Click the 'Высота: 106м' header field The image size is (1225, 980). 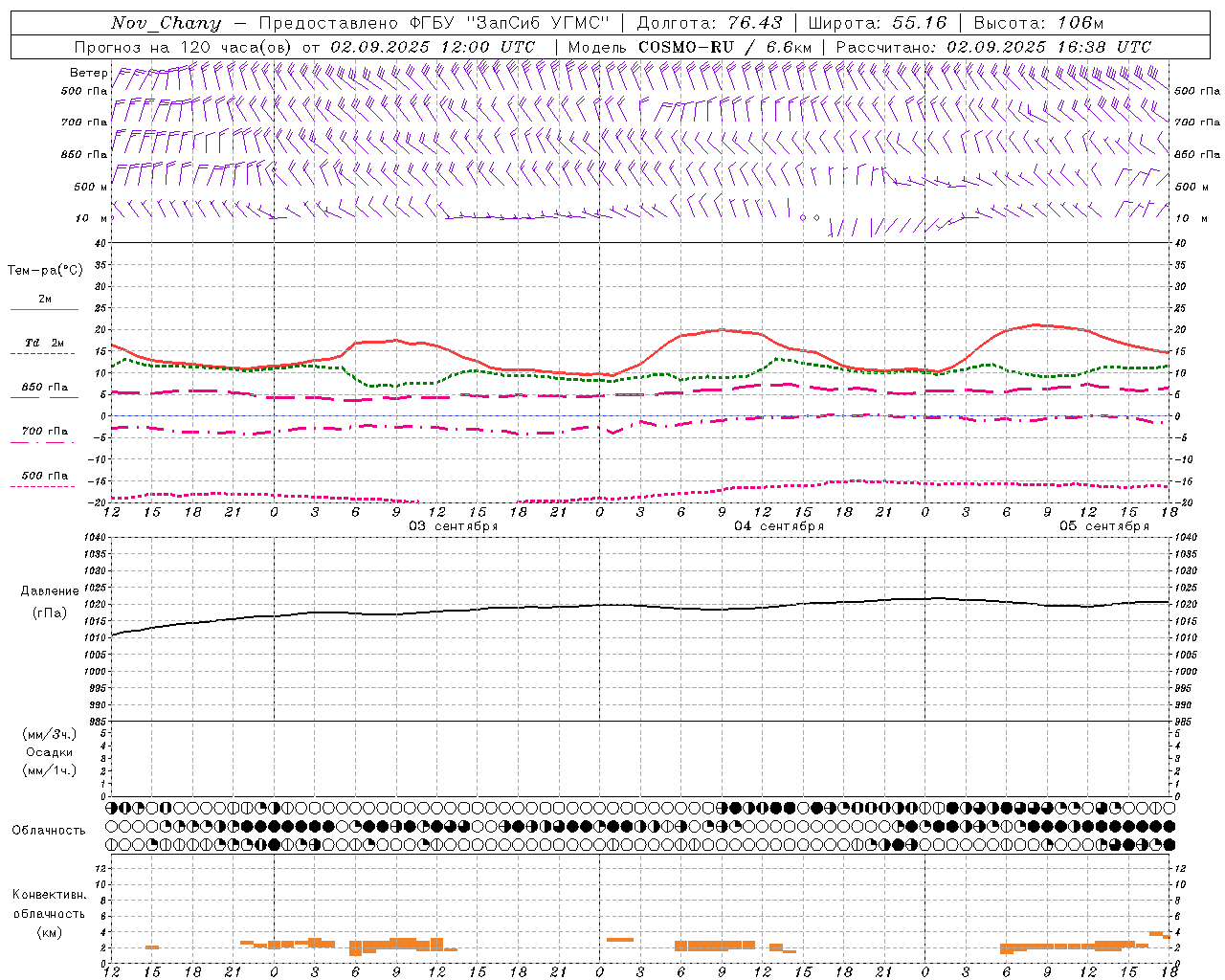point(1038,23)
